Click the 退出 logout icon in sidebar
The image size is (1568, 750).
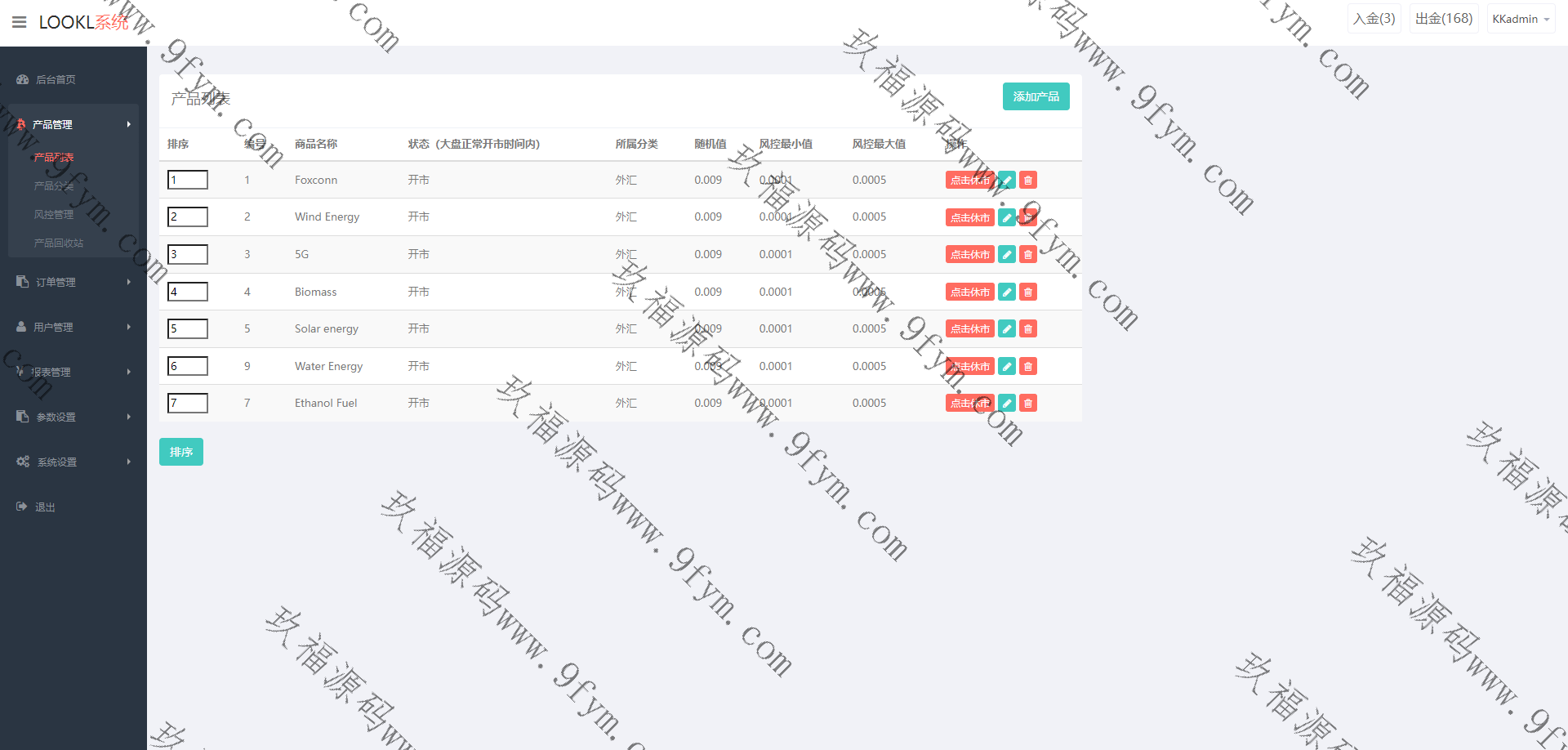pos(22,507)
